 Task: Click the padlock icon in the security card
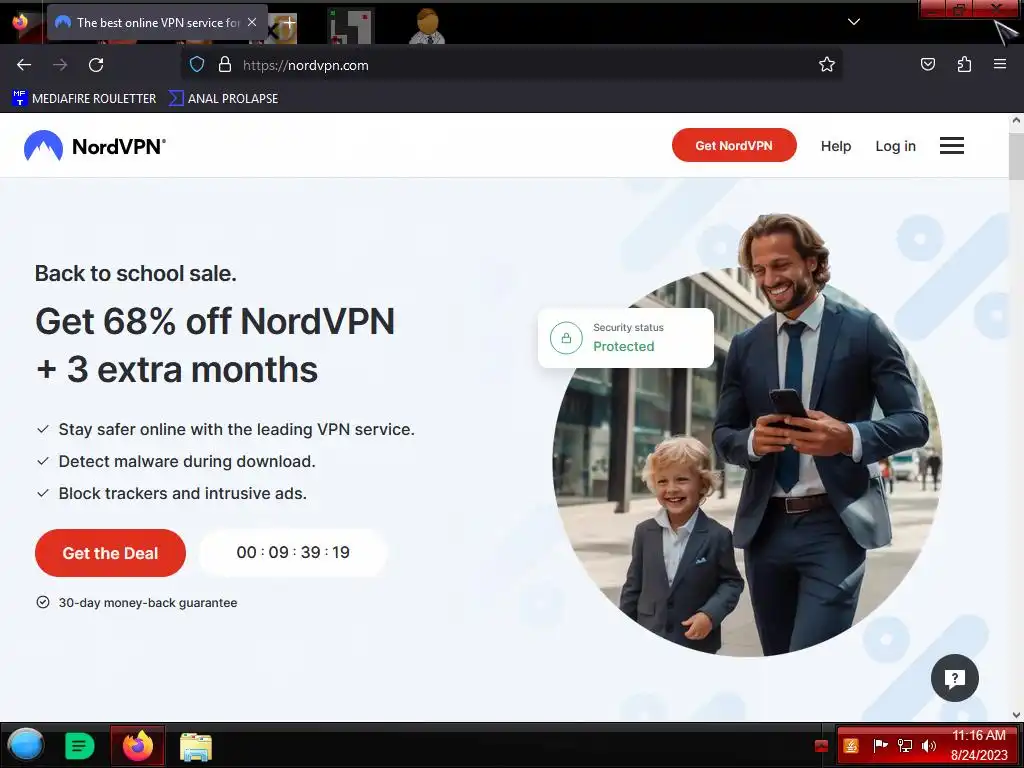[566, 338]
